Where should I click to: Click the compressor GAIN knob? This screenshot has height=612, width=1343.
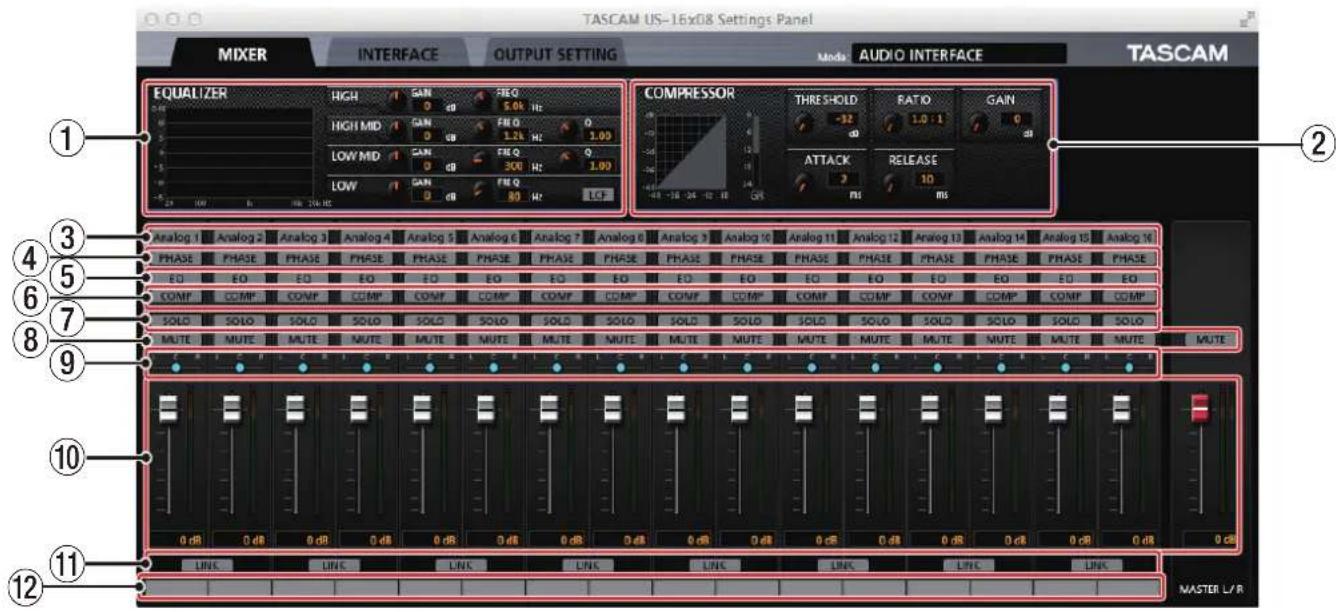point(979,124)
